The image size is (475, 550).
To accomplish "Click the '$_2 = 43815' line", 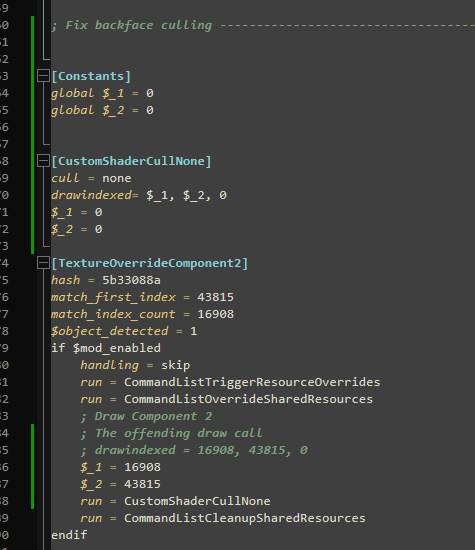I will (121, 484).
